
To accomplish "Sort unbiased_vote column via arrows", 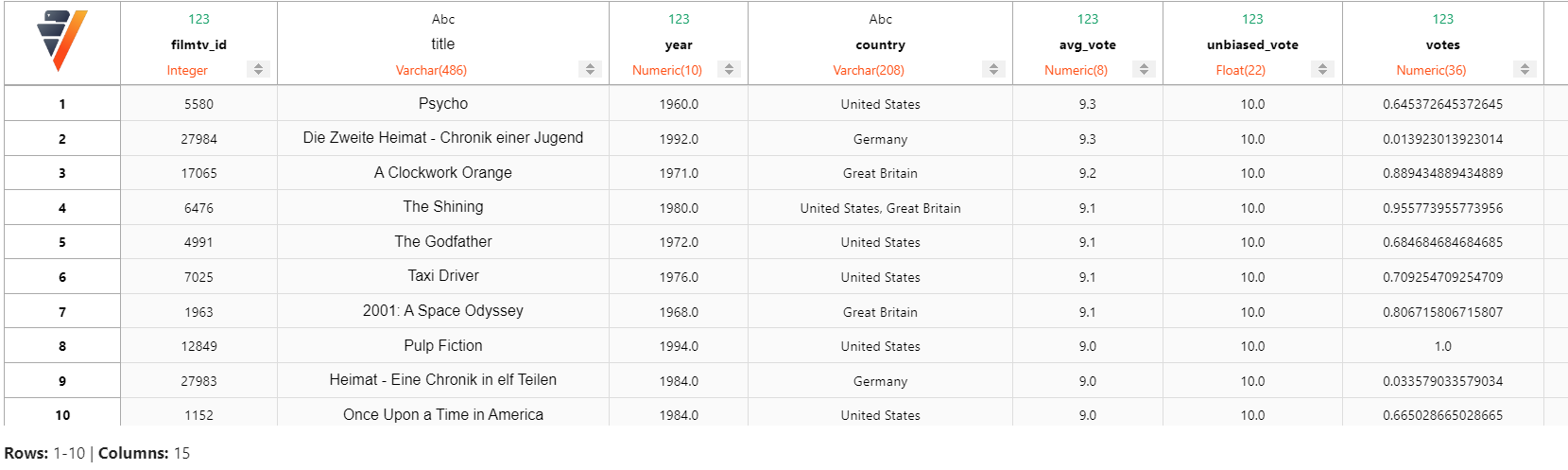I will pyautogui.click(x=1322, y=69).
